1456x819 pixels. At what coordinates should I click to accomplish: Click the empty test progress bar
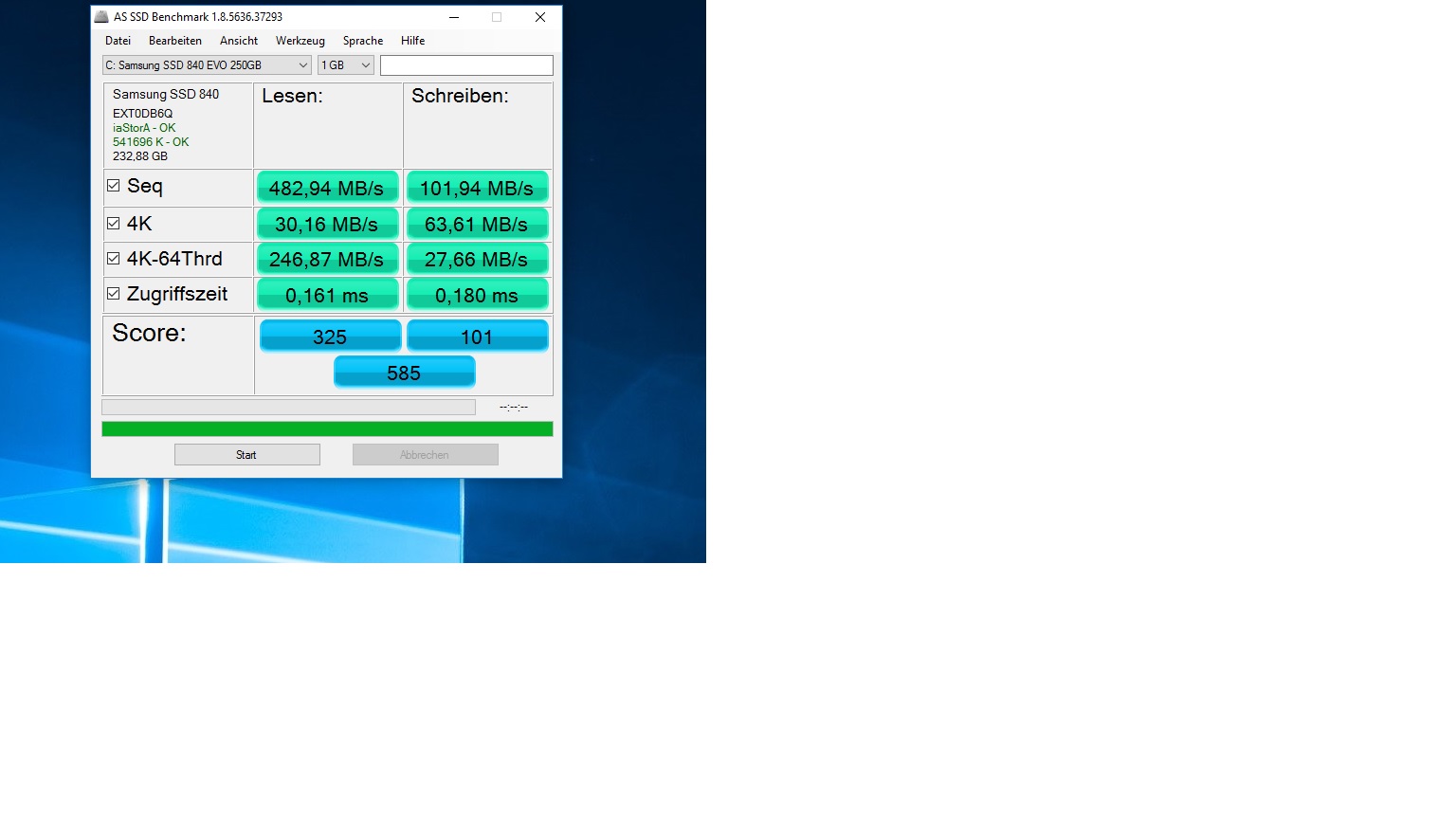click(288, 407)
